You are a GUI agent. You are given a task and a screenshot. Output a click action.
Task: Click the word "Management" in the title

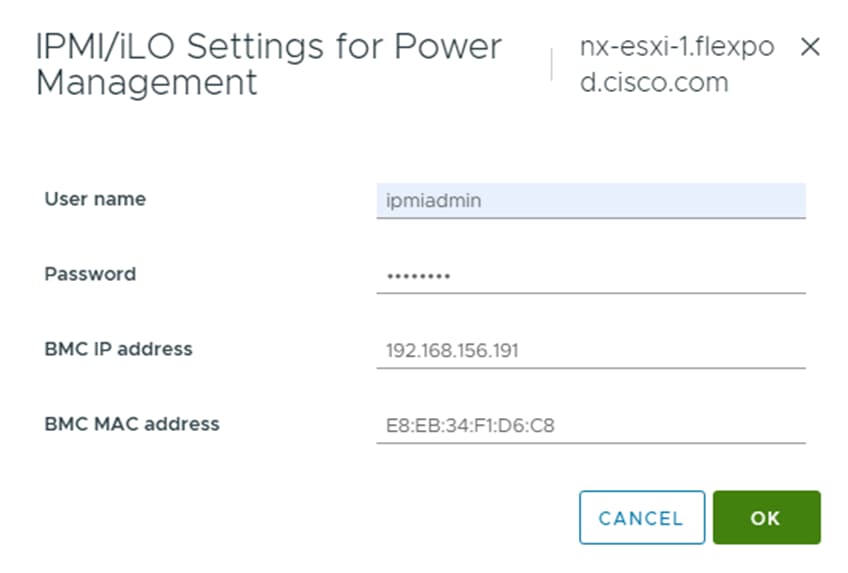click(146, 82)
